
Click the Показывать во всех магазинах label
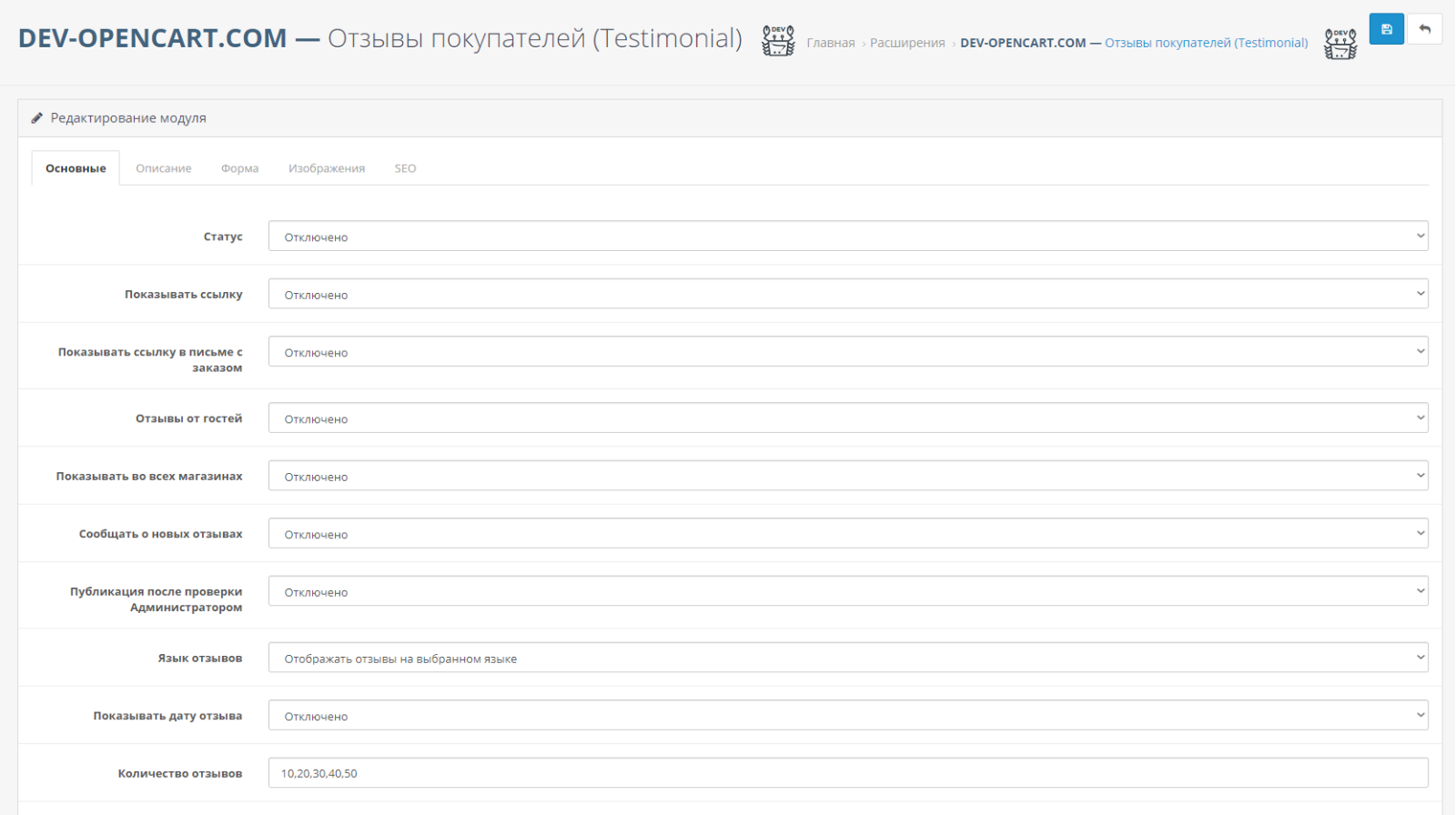click(149, 477)
